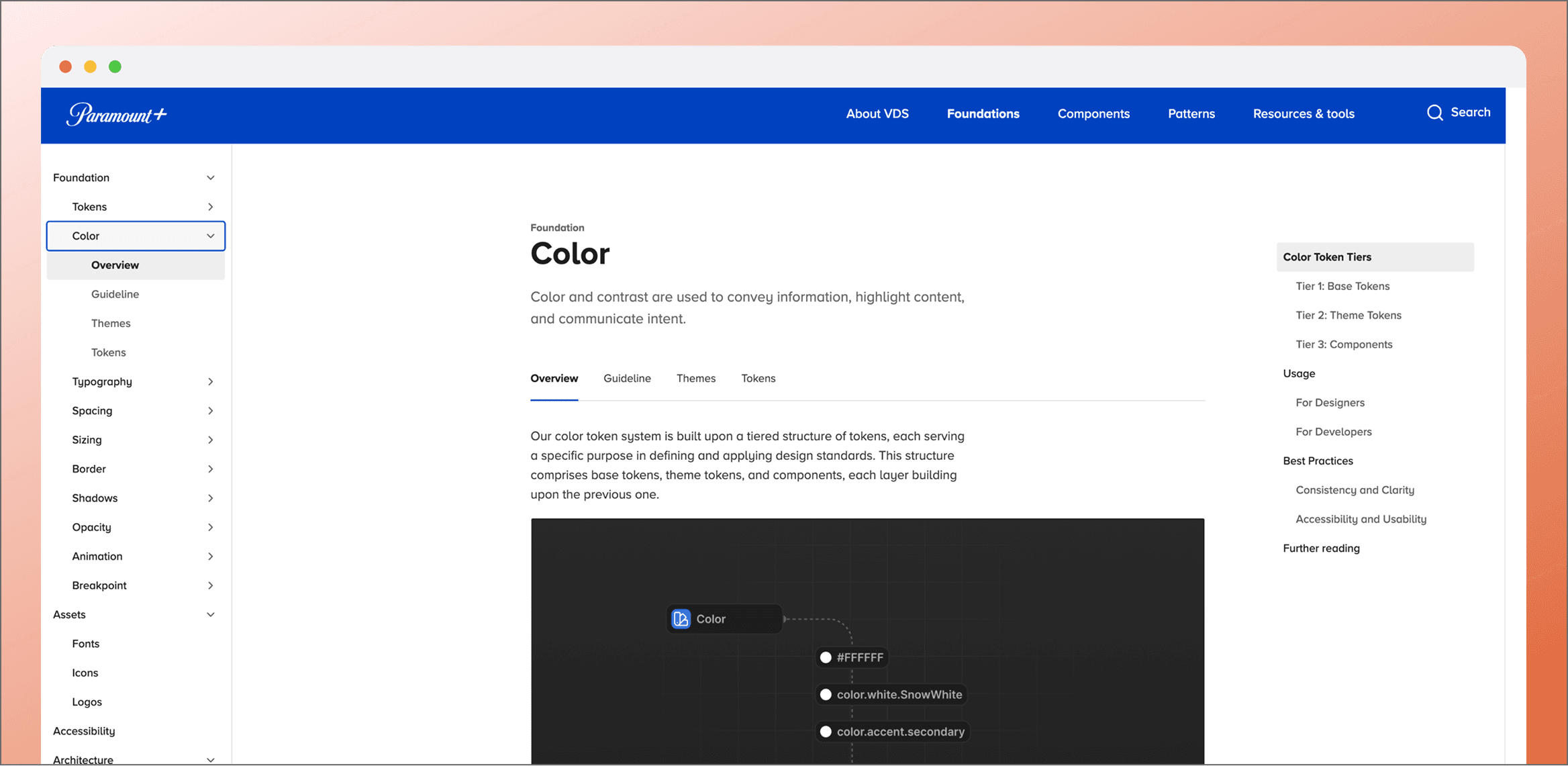Go to Resources & tools menu

(1303, 113)
